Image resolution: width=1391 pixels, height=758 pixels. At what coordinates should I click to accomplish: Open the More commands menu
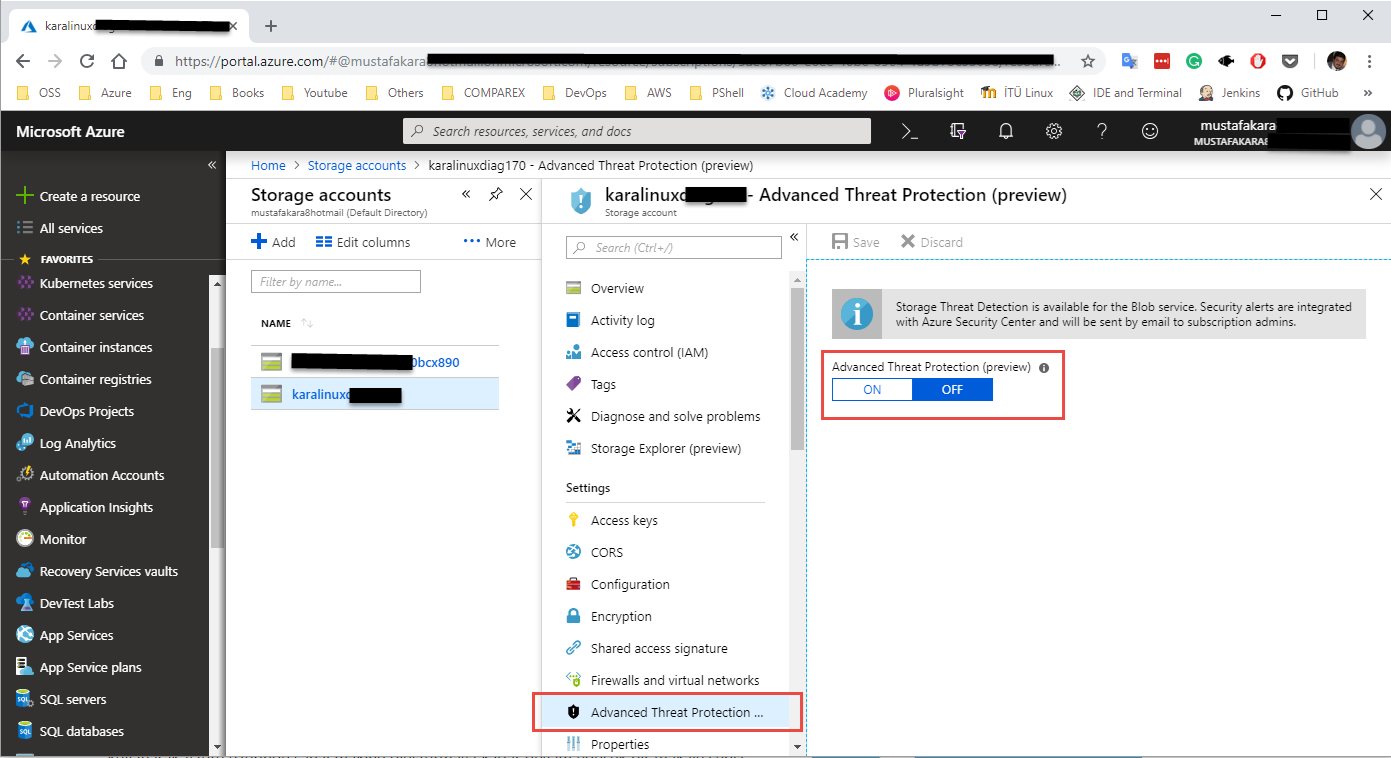(490, 242)
